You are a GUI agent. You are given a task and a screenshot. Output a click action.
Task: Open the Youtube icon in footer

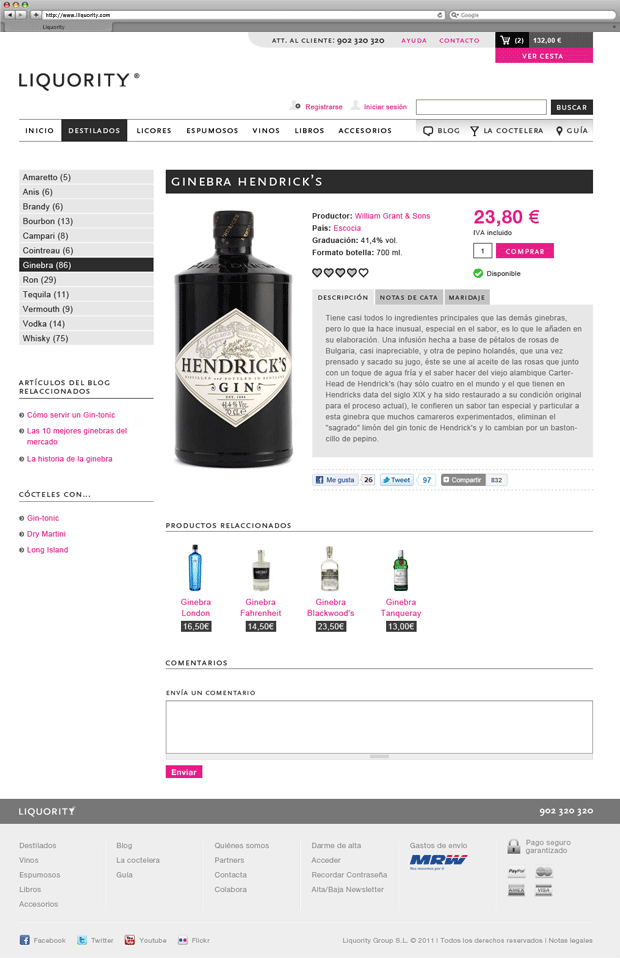pyautogui.click(x=129, y=940)
